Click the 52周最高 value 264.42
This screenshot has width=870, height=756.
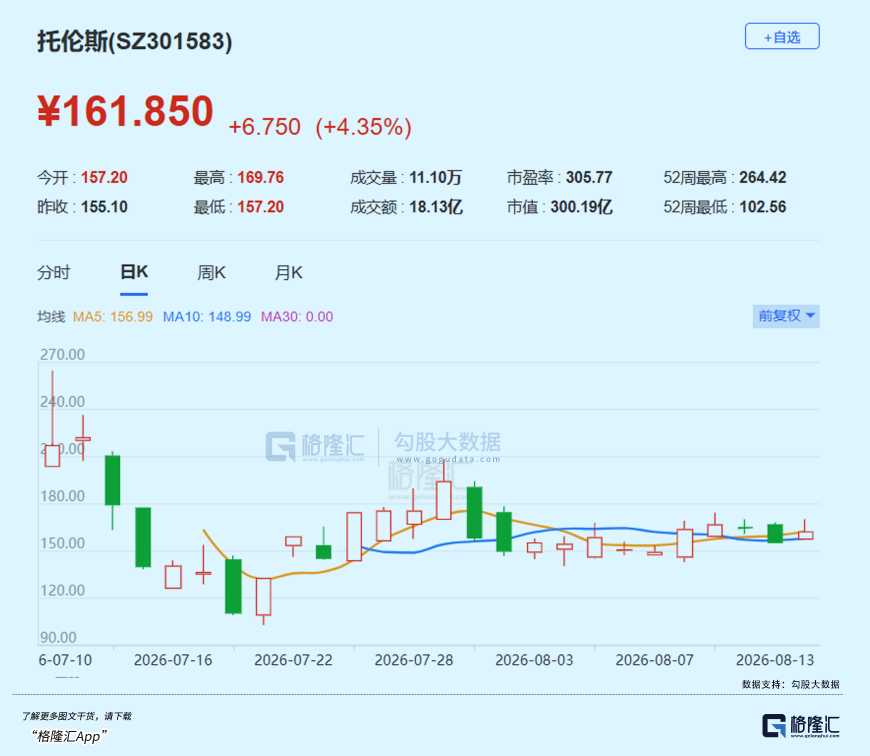[x=763, y=177]
